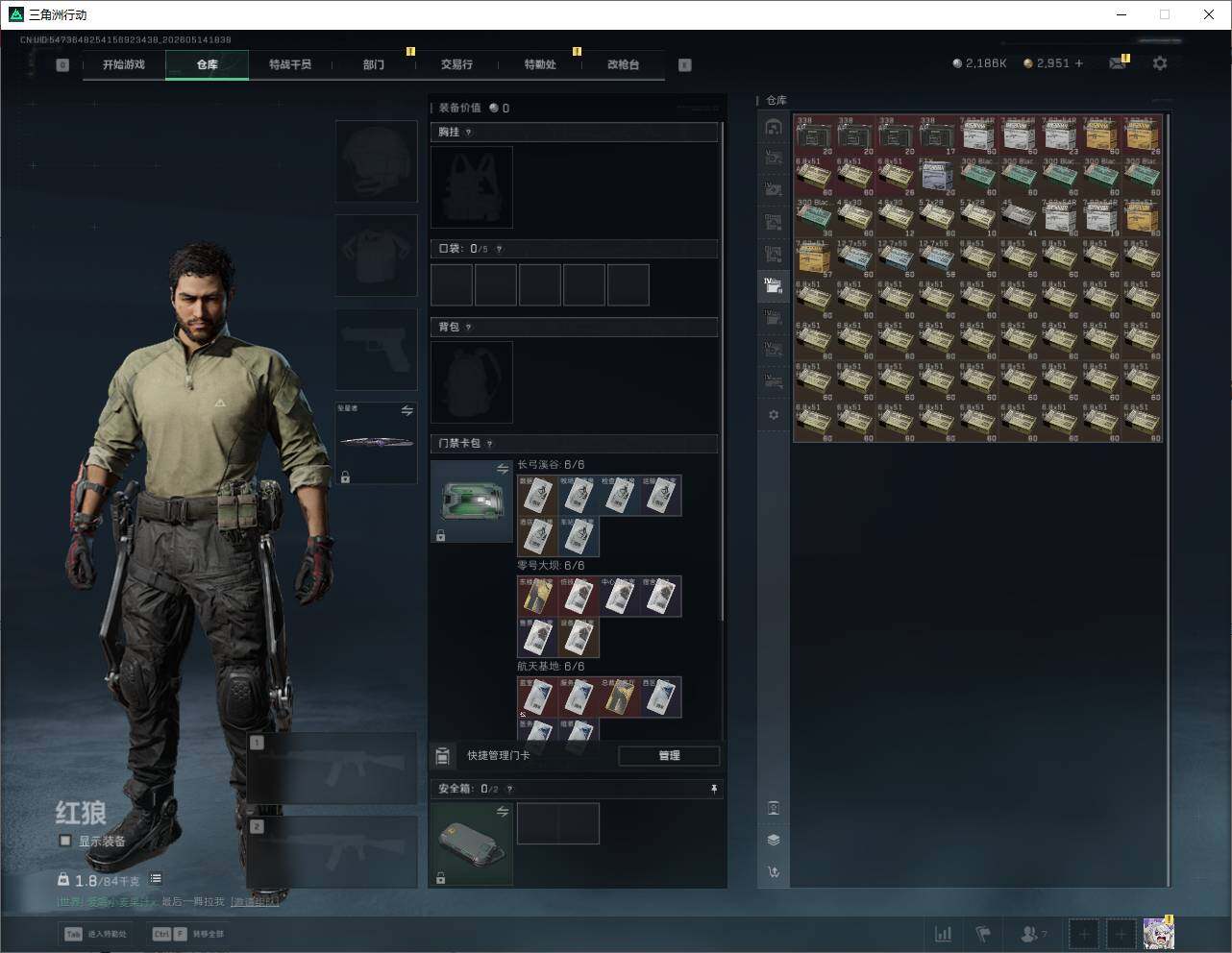Open the 特勤处 tab
The width and height of the screenshot is (1232, 953).
click(540, 64)
